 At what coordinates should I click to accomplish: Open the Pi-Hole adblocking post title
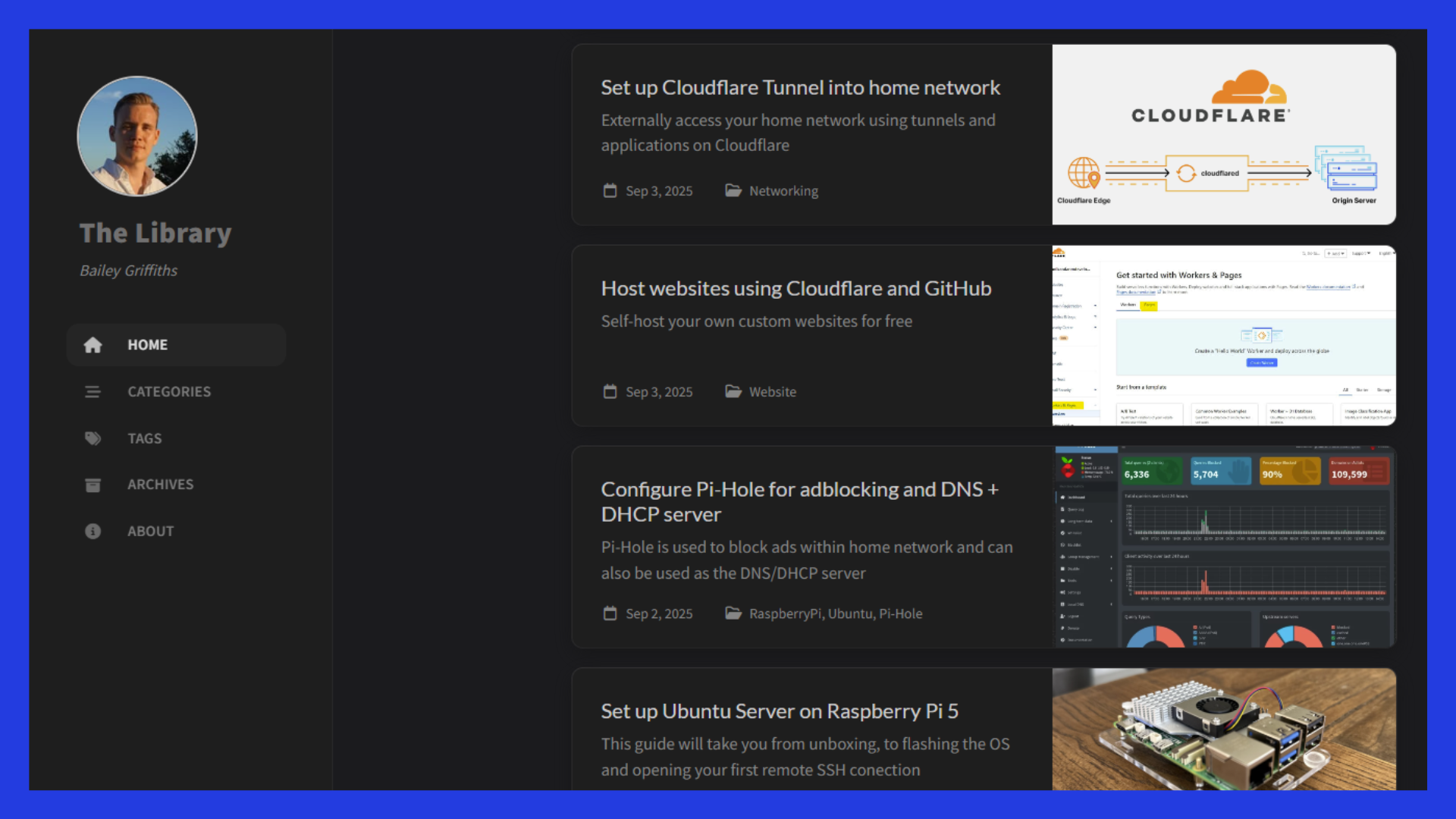click(799, 501)
